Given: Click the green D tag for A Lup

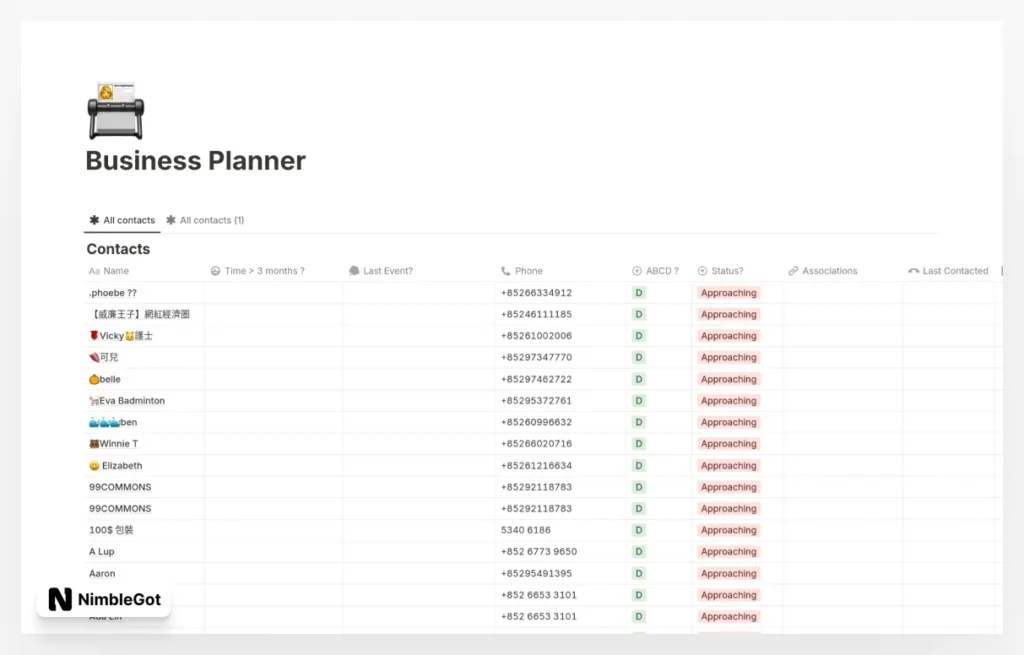Looking at the screenshot, I should pyautogui.click(x=638, y=552).
